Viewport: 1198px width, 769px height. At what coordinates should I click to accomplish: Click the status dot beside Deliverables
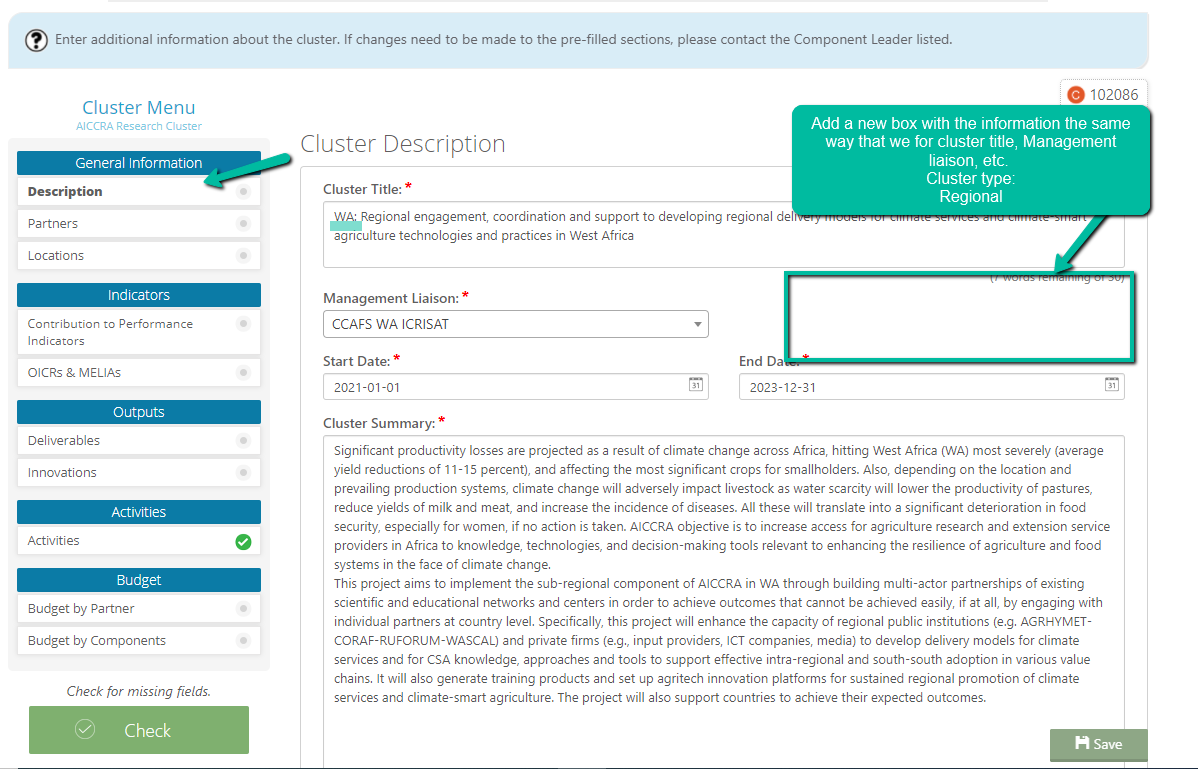tap(243, 441)
